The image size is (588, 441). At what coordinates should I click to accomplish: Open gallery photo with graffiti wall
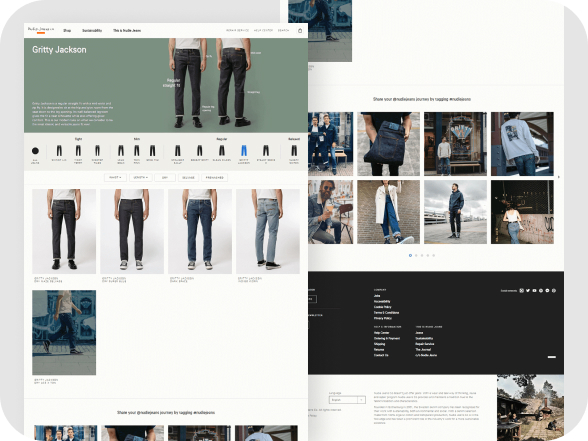point(522,212)
